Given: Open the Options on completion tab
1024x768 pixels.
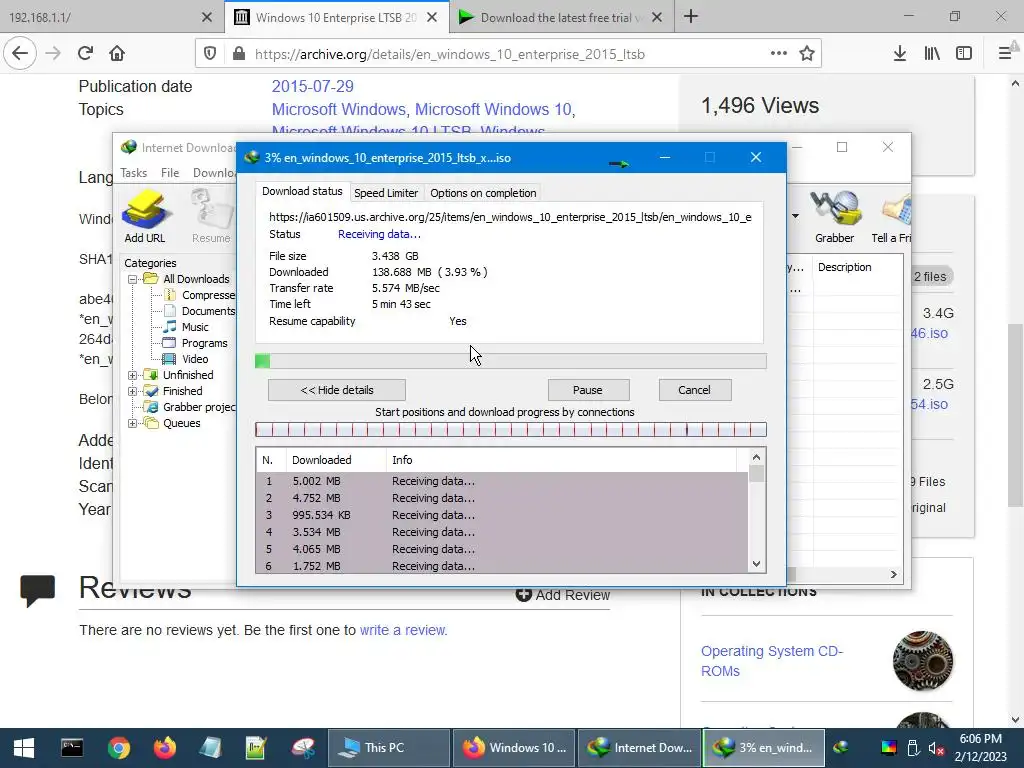Looking at the screenshot, I should point(483,193).
